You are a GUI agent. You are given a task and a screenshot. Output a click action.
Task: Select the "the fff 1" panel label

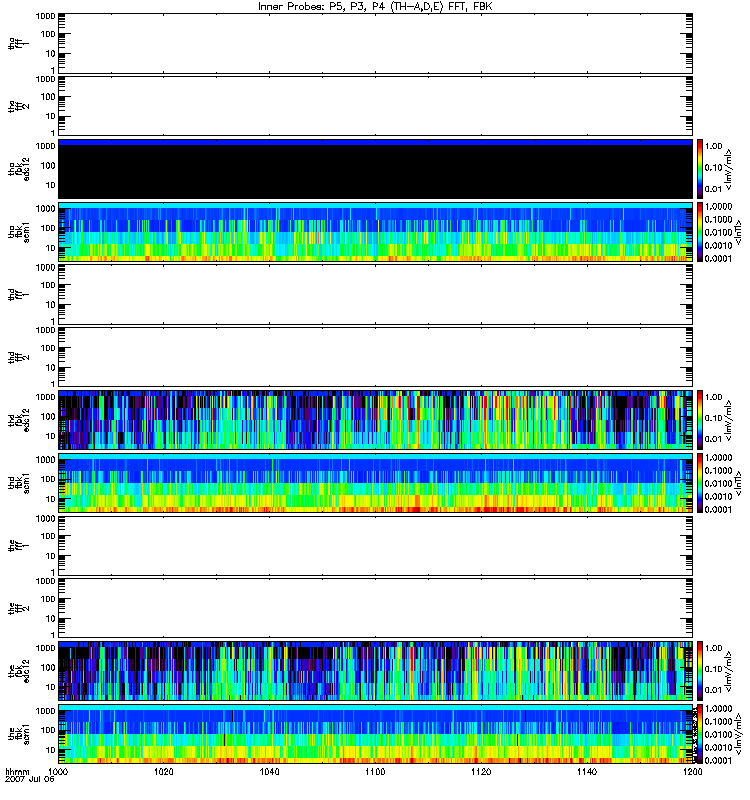point(18,545)
